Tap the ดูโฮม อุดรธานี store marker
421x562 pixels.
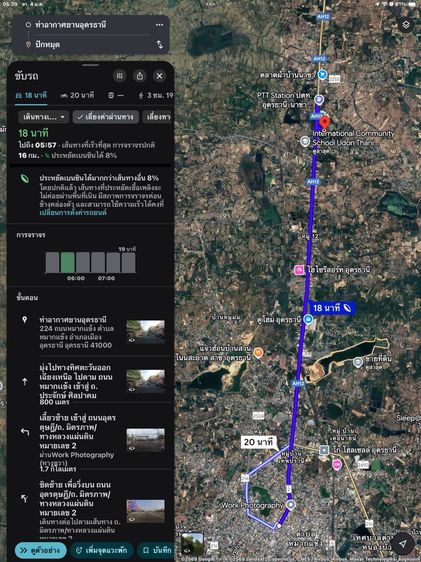pos(308,319)
